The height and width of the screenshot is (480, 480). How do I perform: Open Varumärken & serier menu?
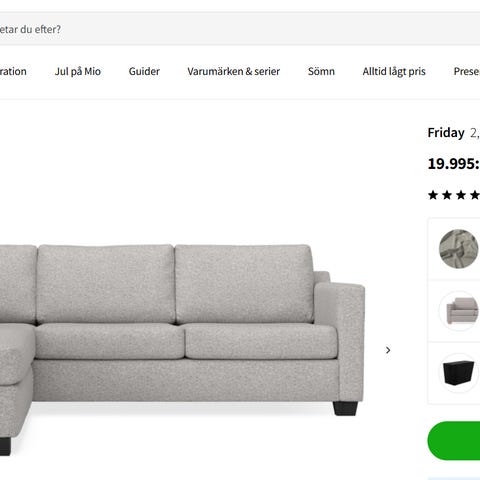pyautogui.click(x=234, y=71)
